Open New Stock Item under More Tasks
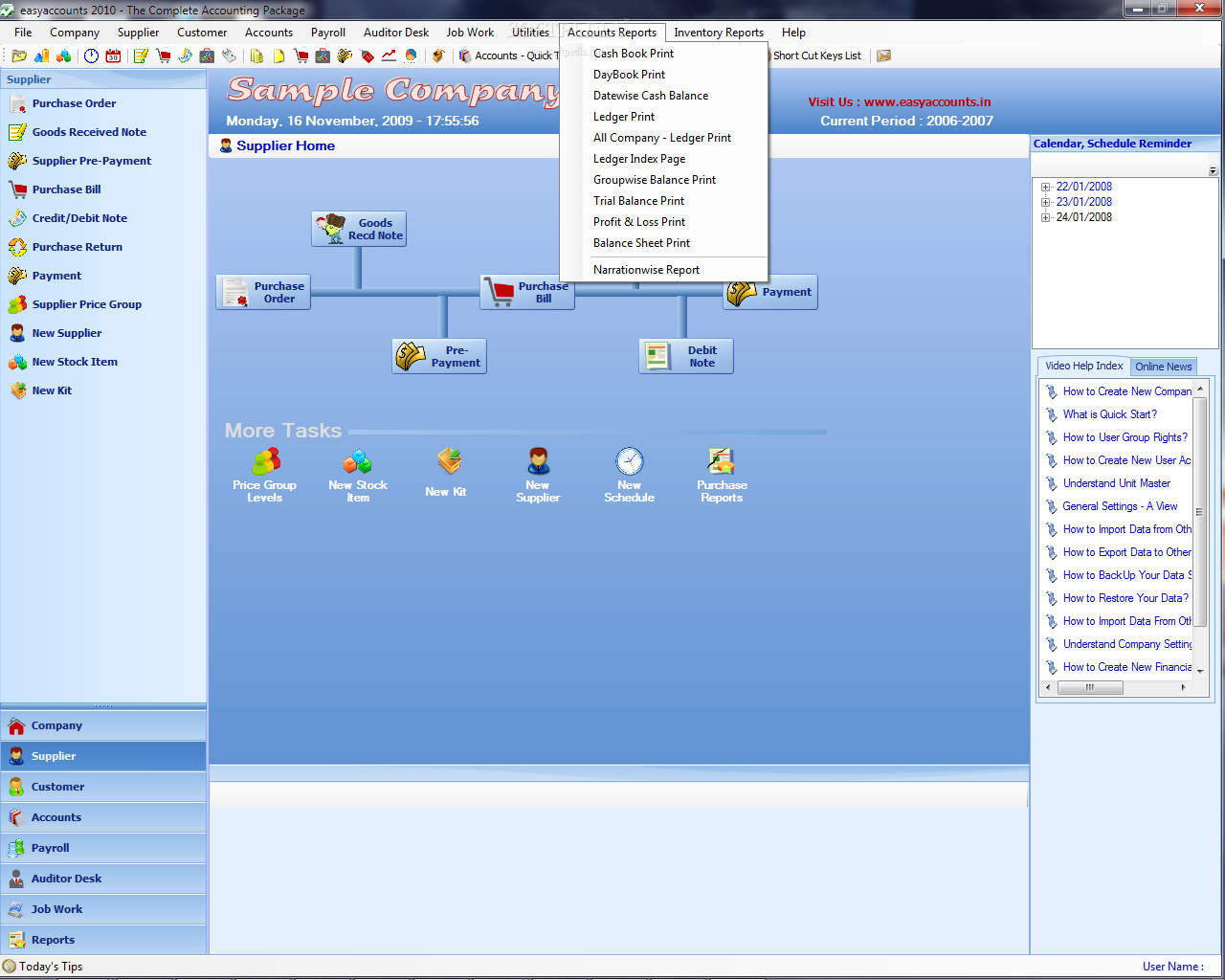1225x980 pixels. pos(358,476)
